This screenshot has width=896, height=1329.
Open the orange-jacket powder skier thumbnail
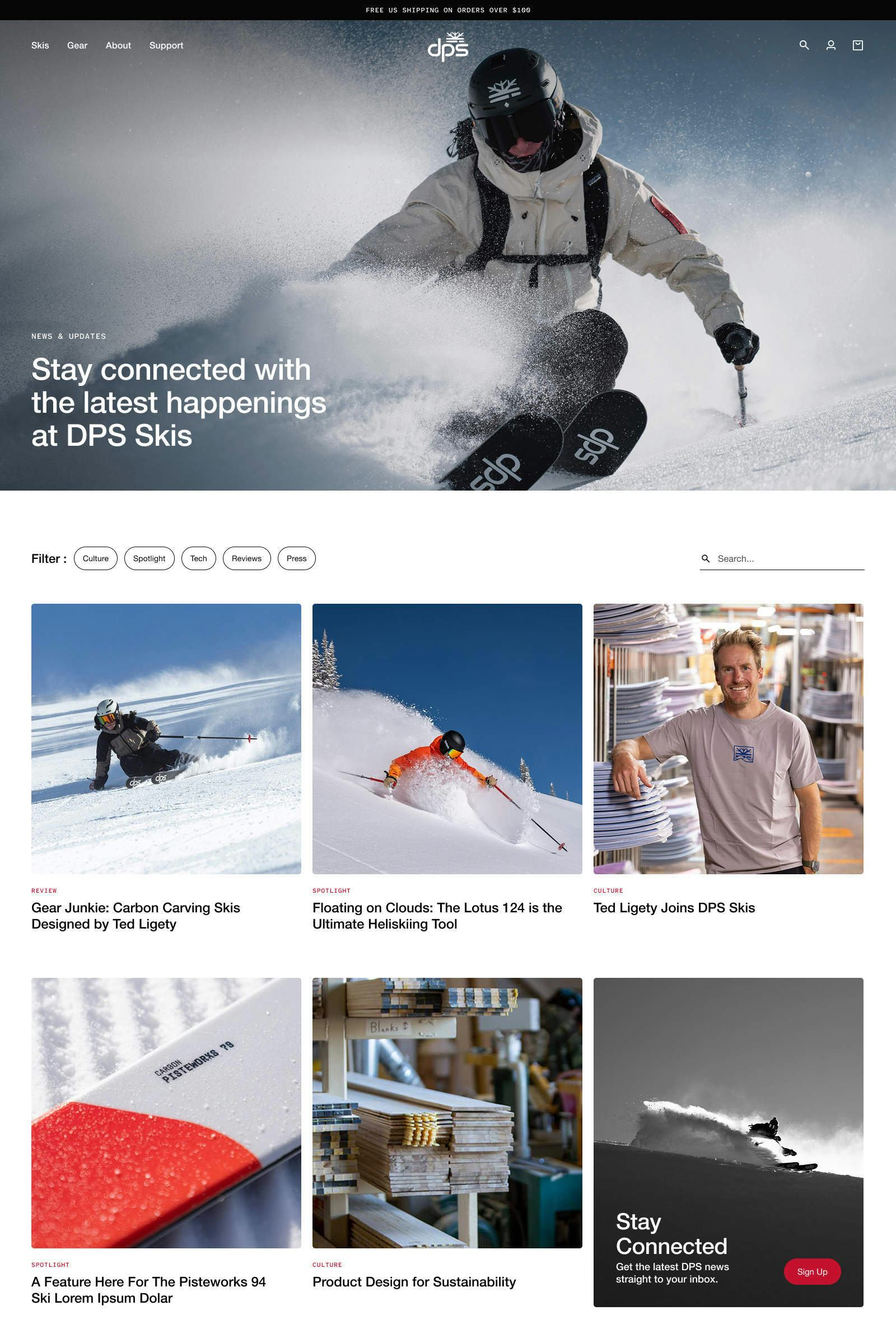447,738
